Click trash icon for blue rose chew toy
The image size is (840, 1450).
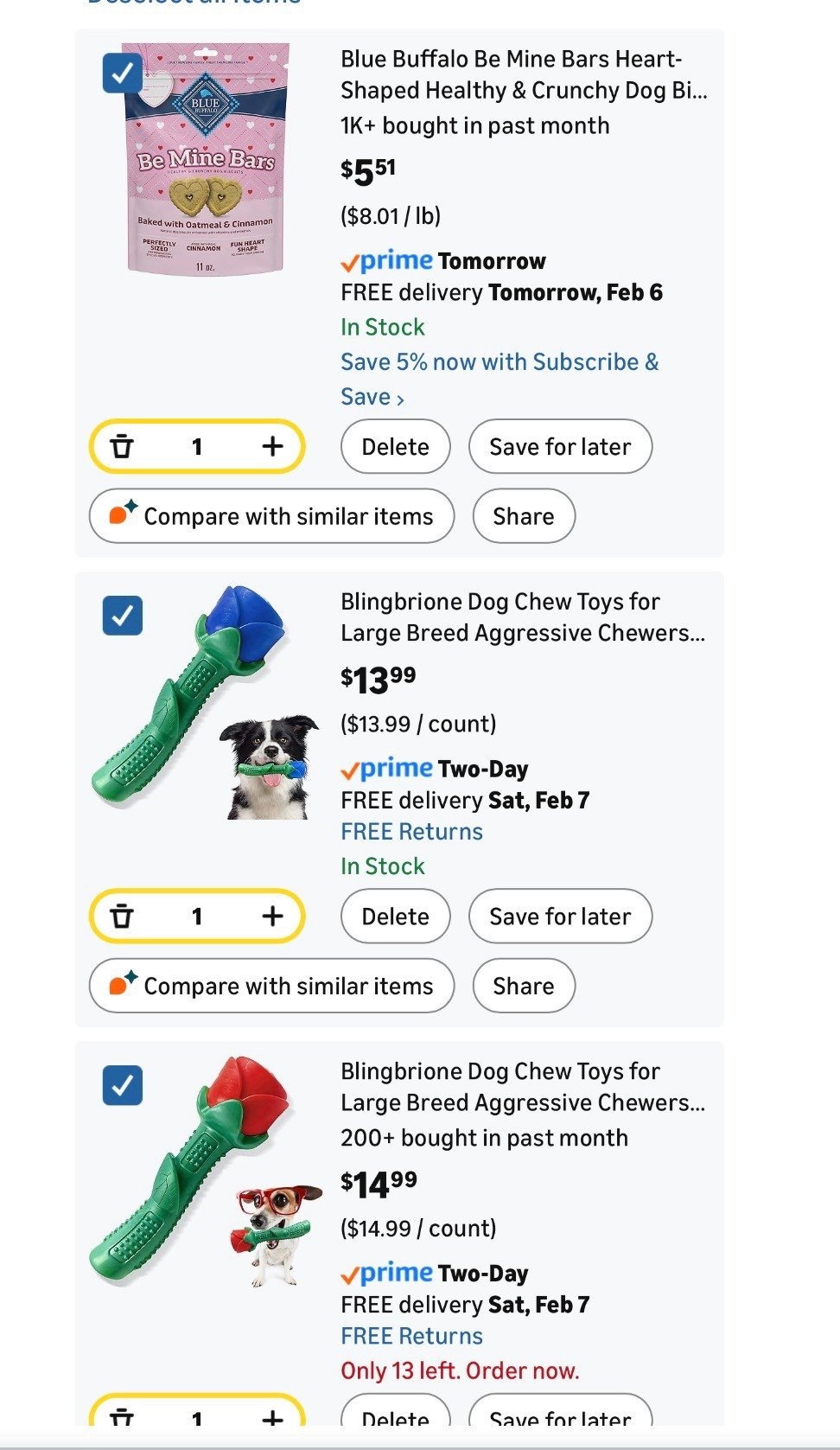tap(123, 916)
